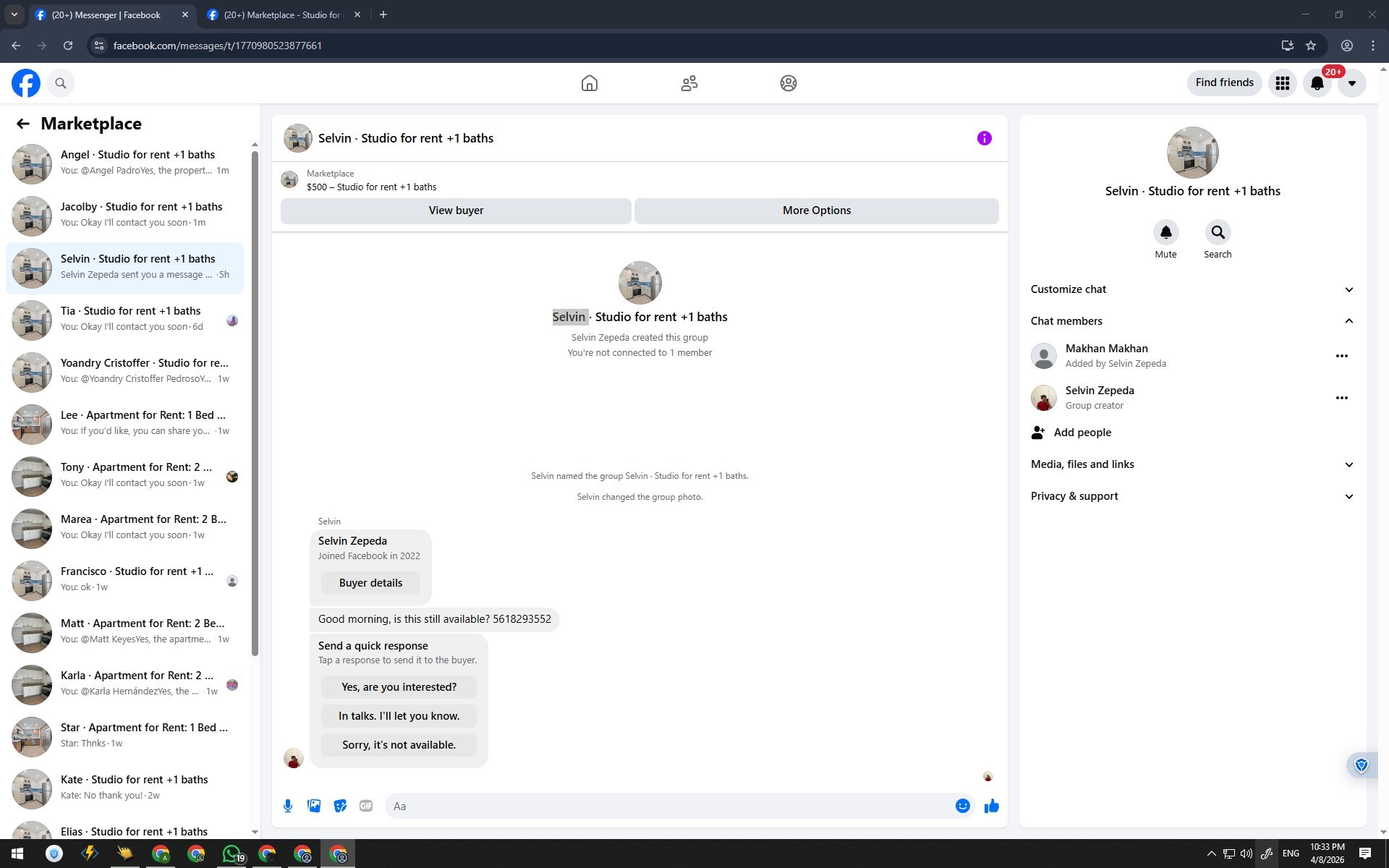Click the View buyer button
Viewport: 1389px width, 868px height.
point(456,210)
